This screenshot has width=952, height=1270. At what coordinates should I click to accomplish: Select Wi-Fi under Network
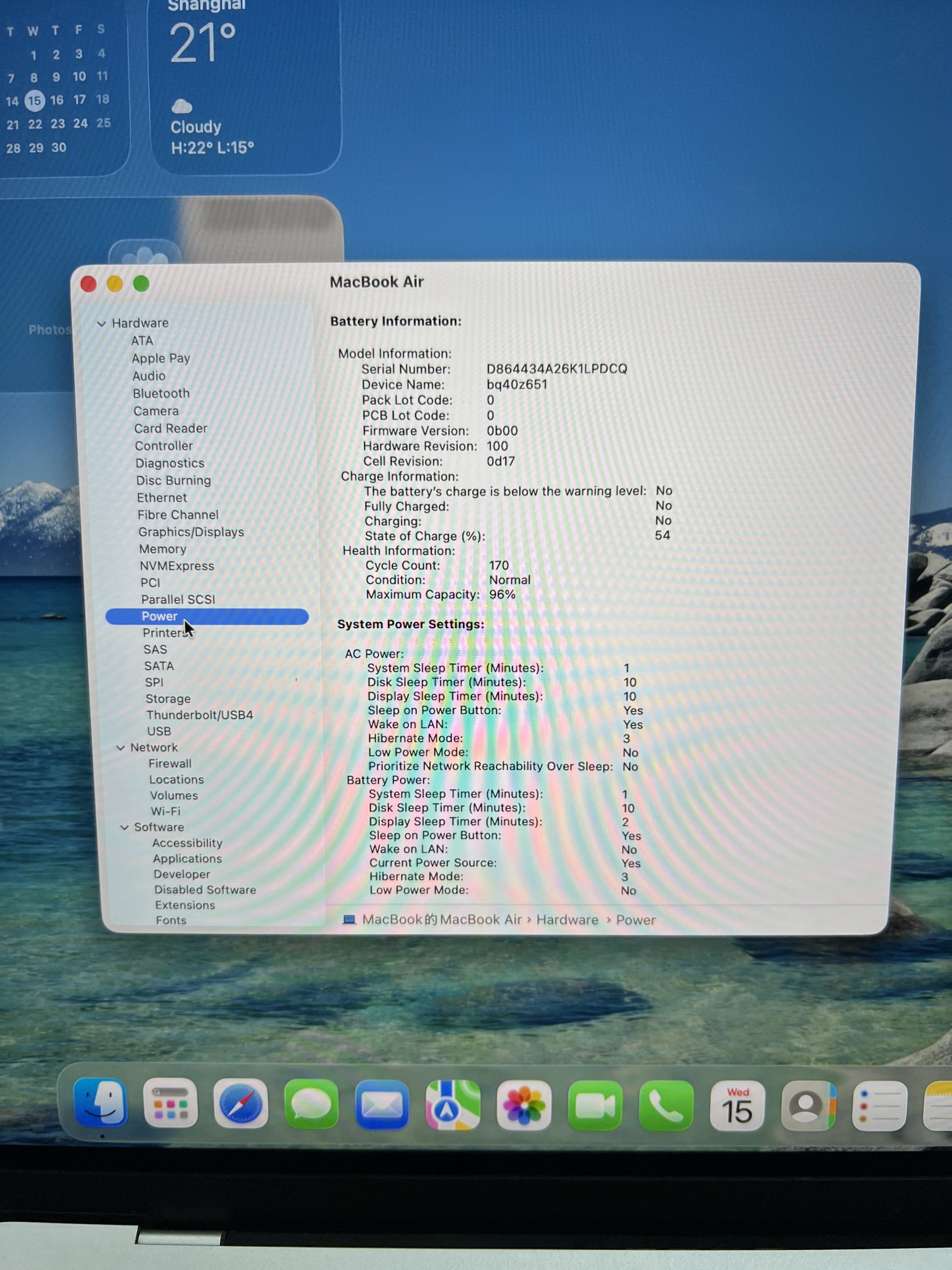click(165, 811)
